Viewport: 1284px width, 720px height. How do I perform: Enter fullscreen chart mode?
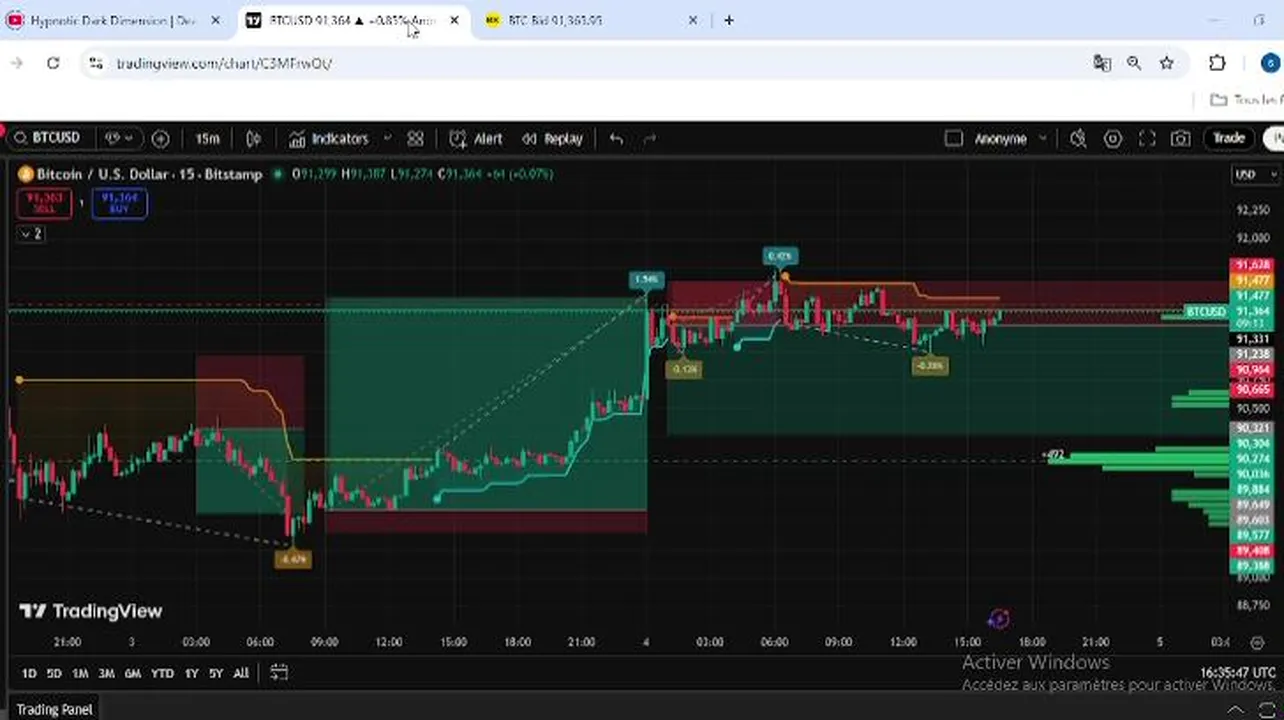click(1147, 139)
